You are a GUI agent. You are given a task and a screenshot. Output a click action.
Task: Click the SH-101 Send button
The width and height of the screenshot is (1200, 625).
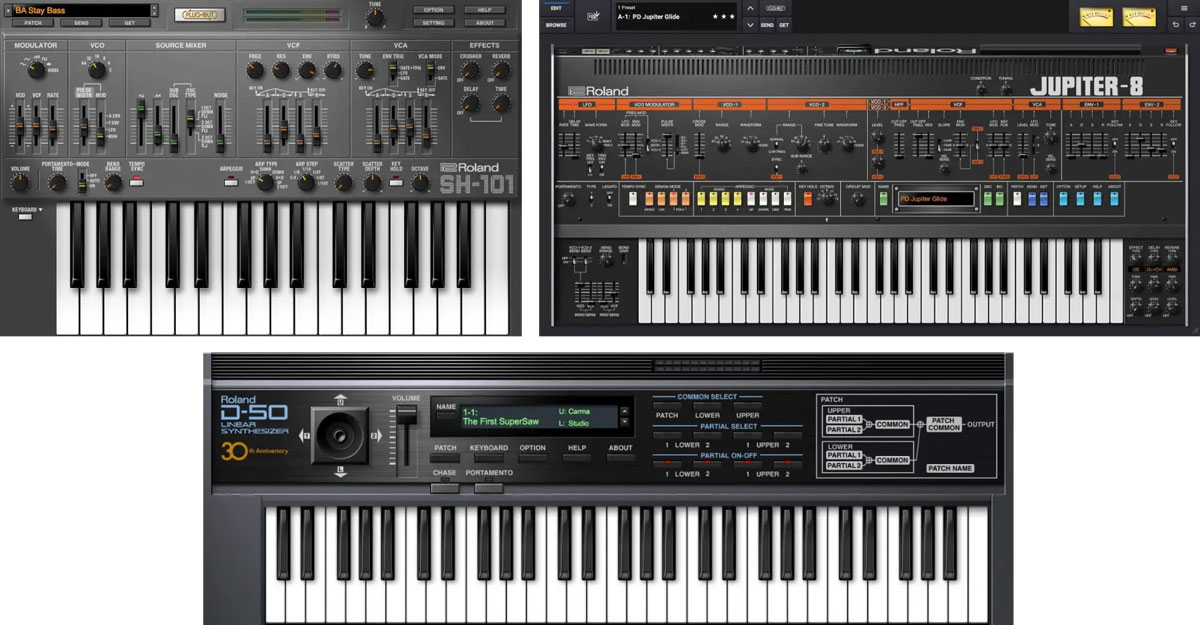pos(81,22)
